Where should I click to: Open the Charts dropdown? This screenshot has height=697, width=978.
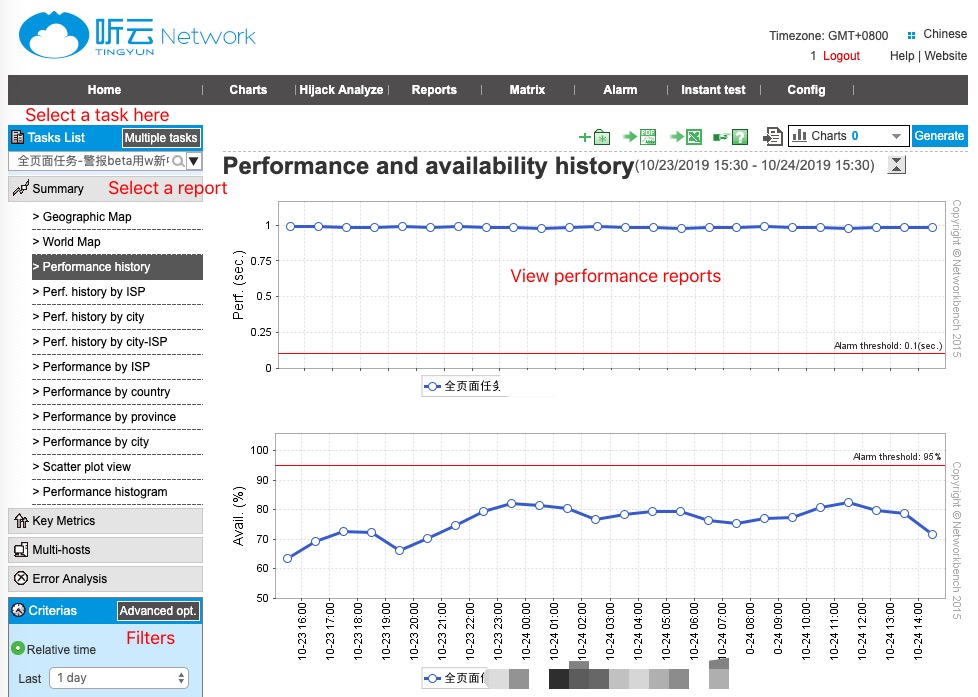pyautogui.click(x=847, y=136)
